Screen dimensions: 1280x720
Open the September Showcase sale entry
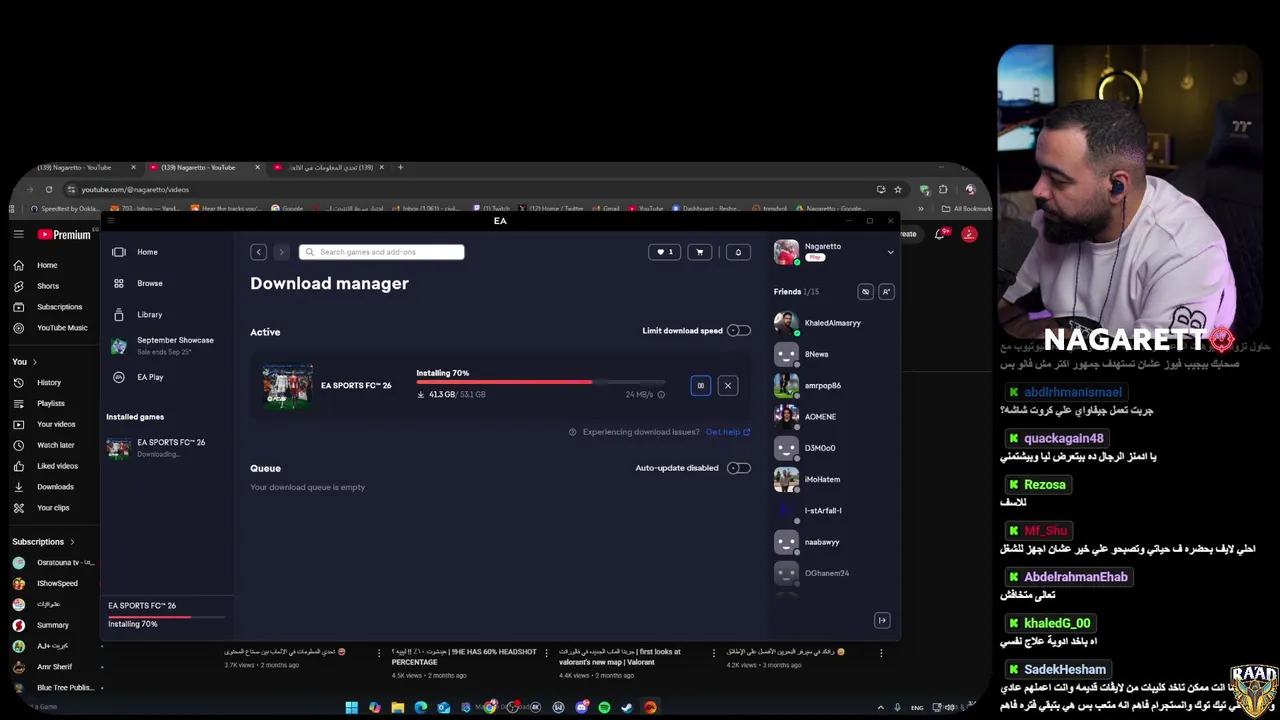tap(167, 345)
